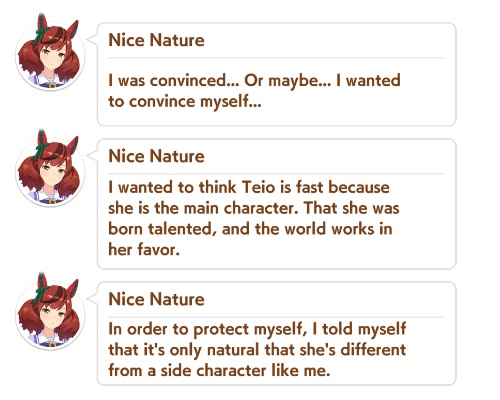
Task: Click Nice Nature's avatar beside second message
Action: click(x=50, y=169)
